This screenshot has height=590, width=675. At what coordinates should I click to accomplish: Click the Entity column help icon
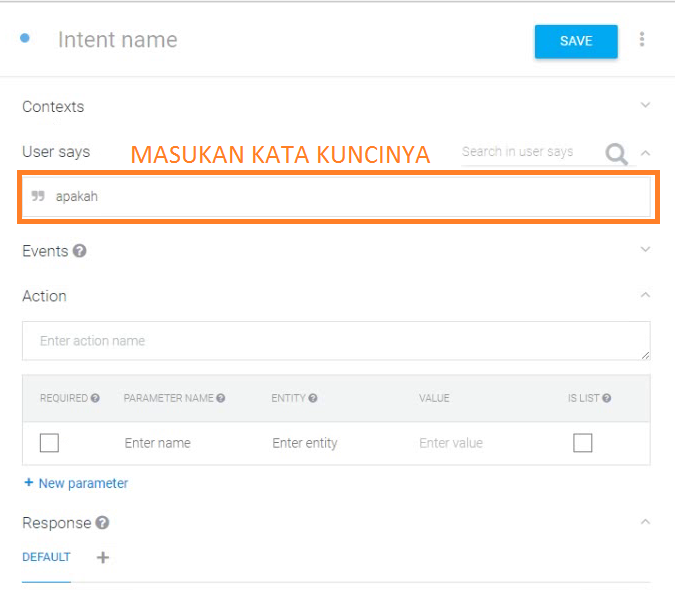click(313, 398)
